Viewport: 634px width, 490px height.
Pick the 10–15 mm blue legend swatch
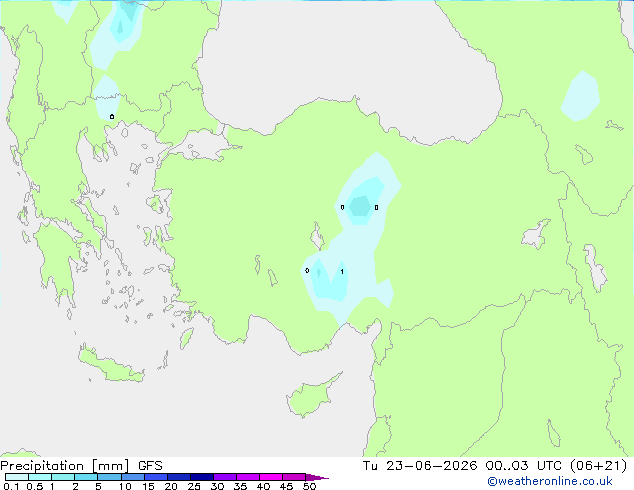click(133, 477)
